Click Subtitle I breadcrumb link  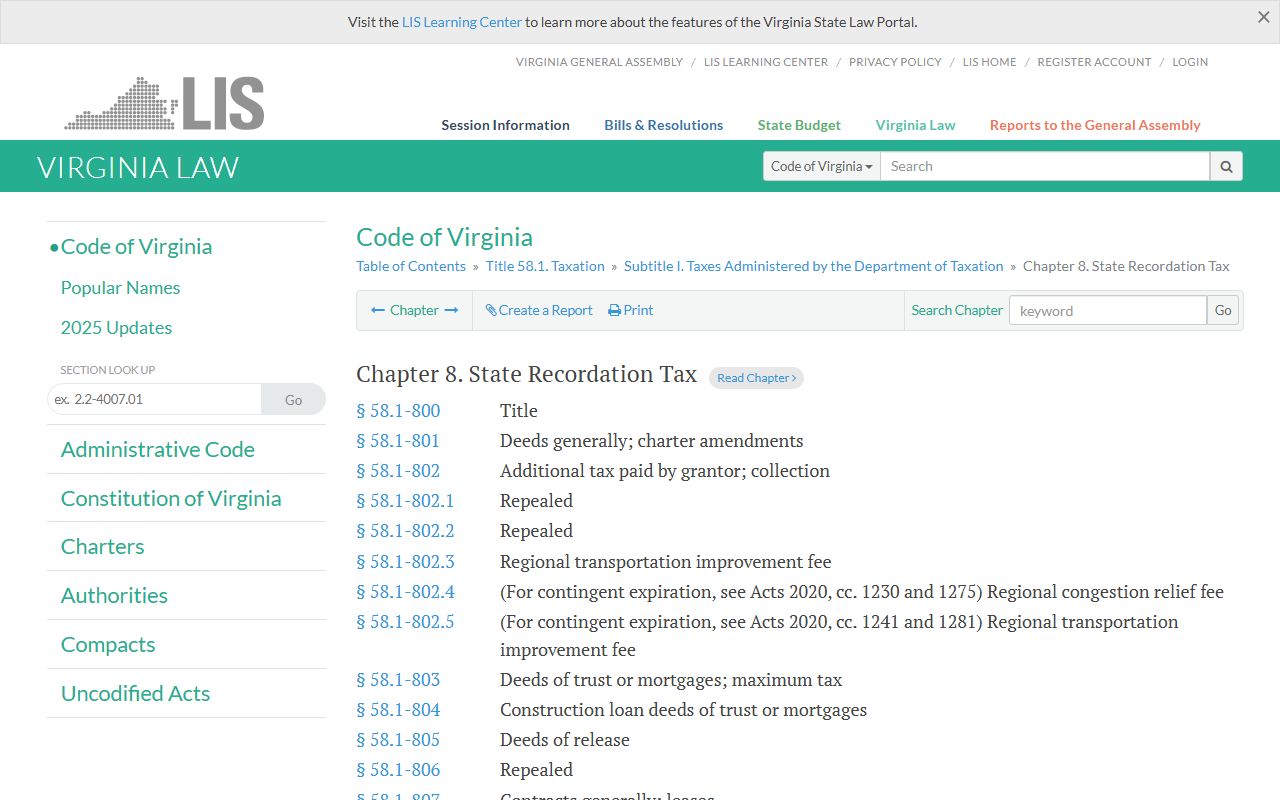coord(813,266)
